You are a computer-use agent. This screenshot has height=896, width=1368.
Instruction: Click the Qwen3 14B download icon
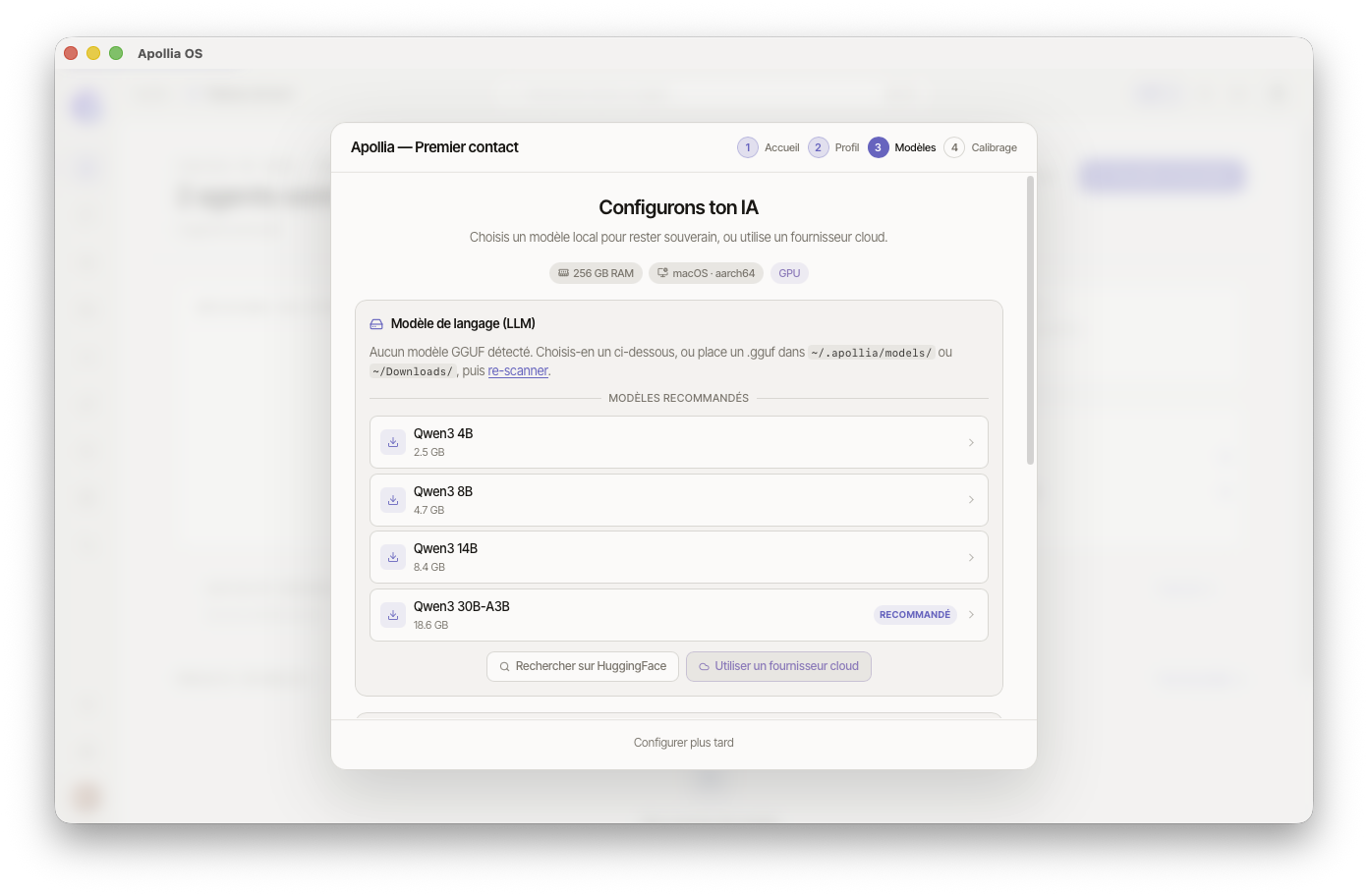[x=393, y=557]
